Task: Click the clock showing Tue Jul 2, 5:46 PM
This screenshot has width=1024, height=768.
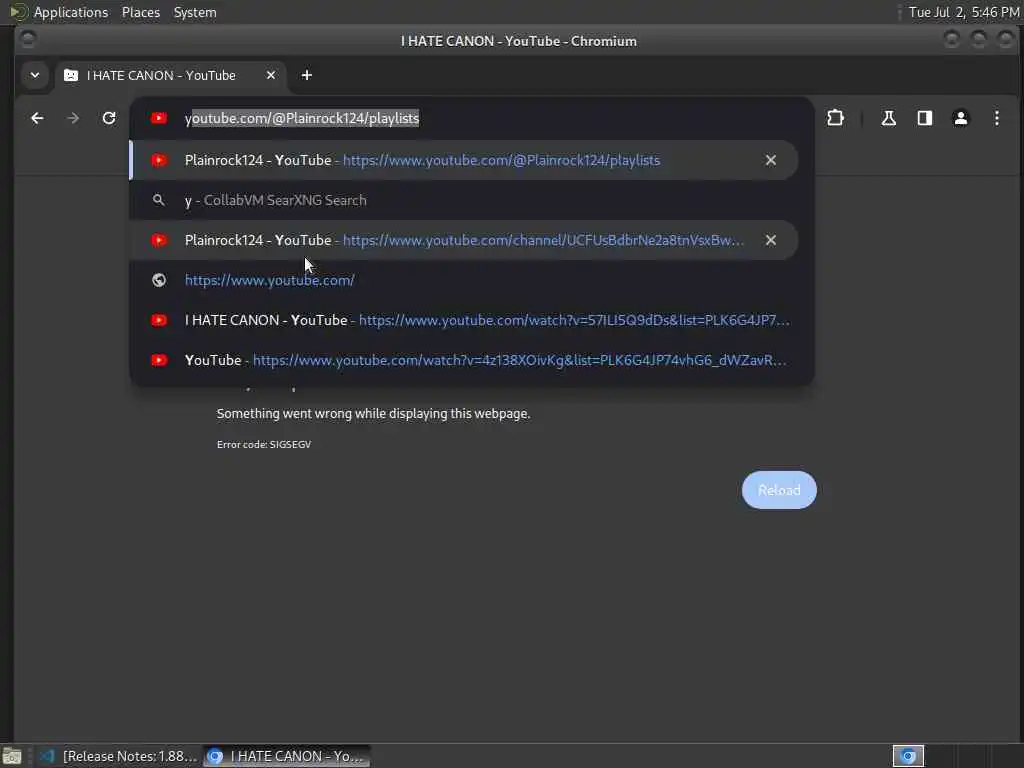Action: (964, 12)
